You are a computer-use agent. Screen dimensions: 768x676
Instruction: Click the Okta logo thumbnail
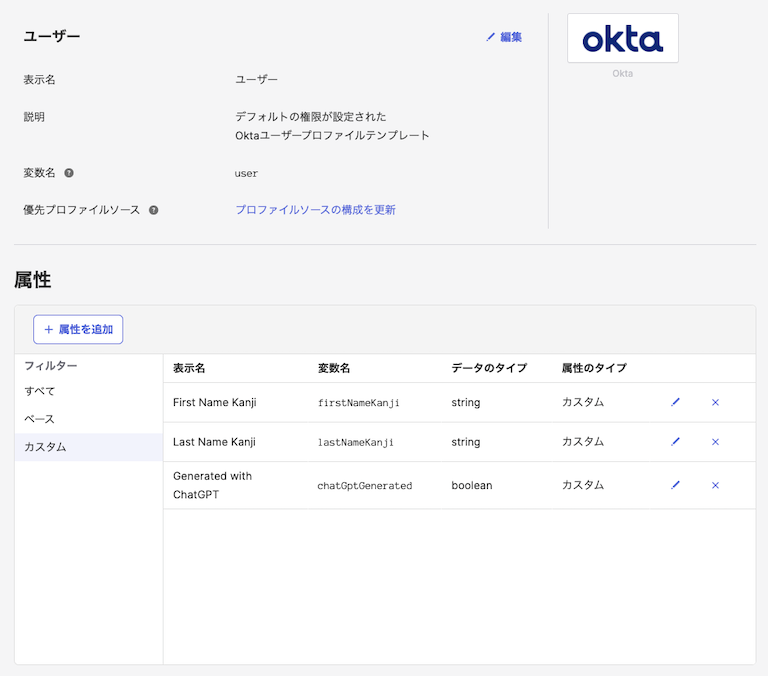pyautogui.click(x=622, y=39)
